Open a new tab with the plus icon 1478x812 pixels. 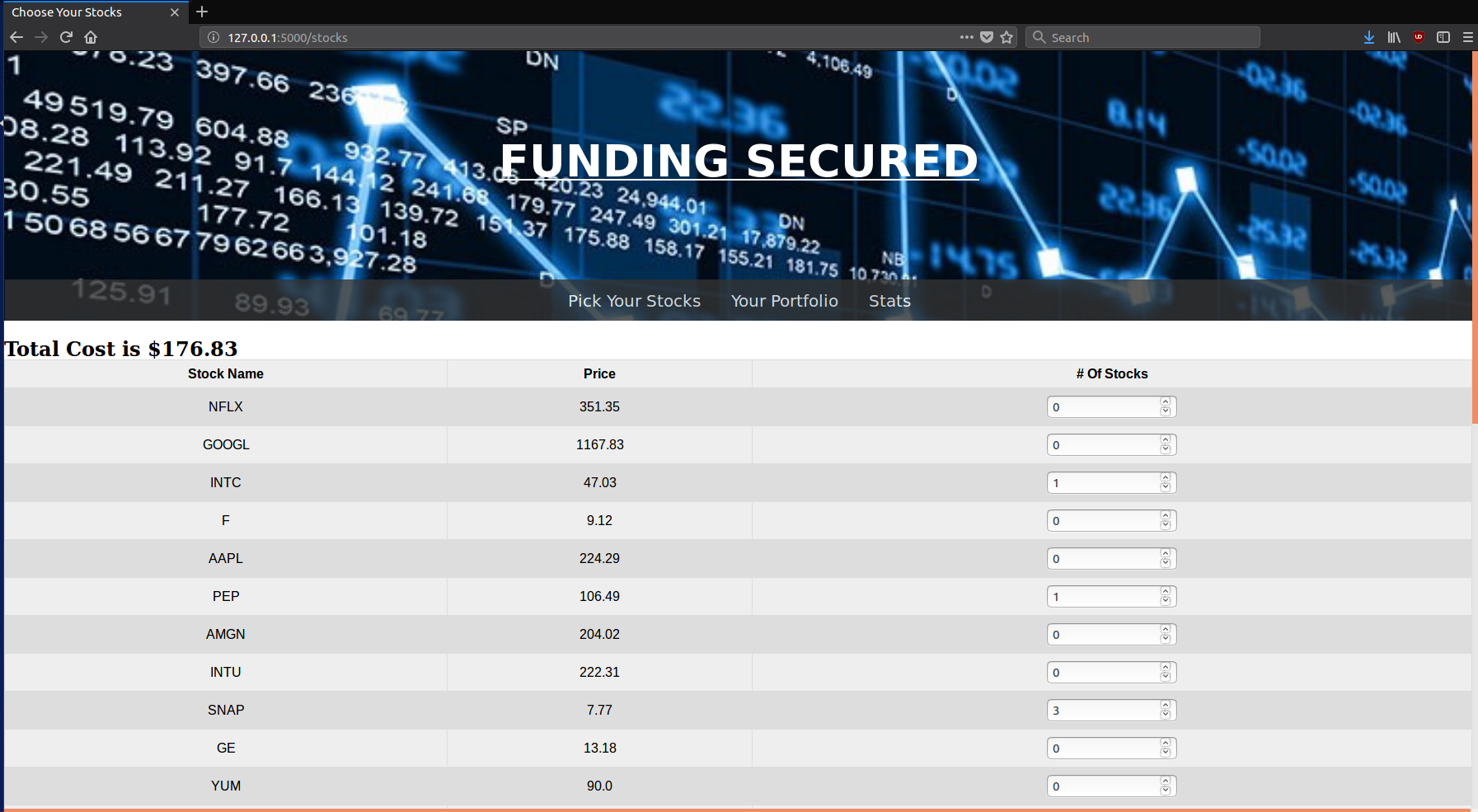202,12
